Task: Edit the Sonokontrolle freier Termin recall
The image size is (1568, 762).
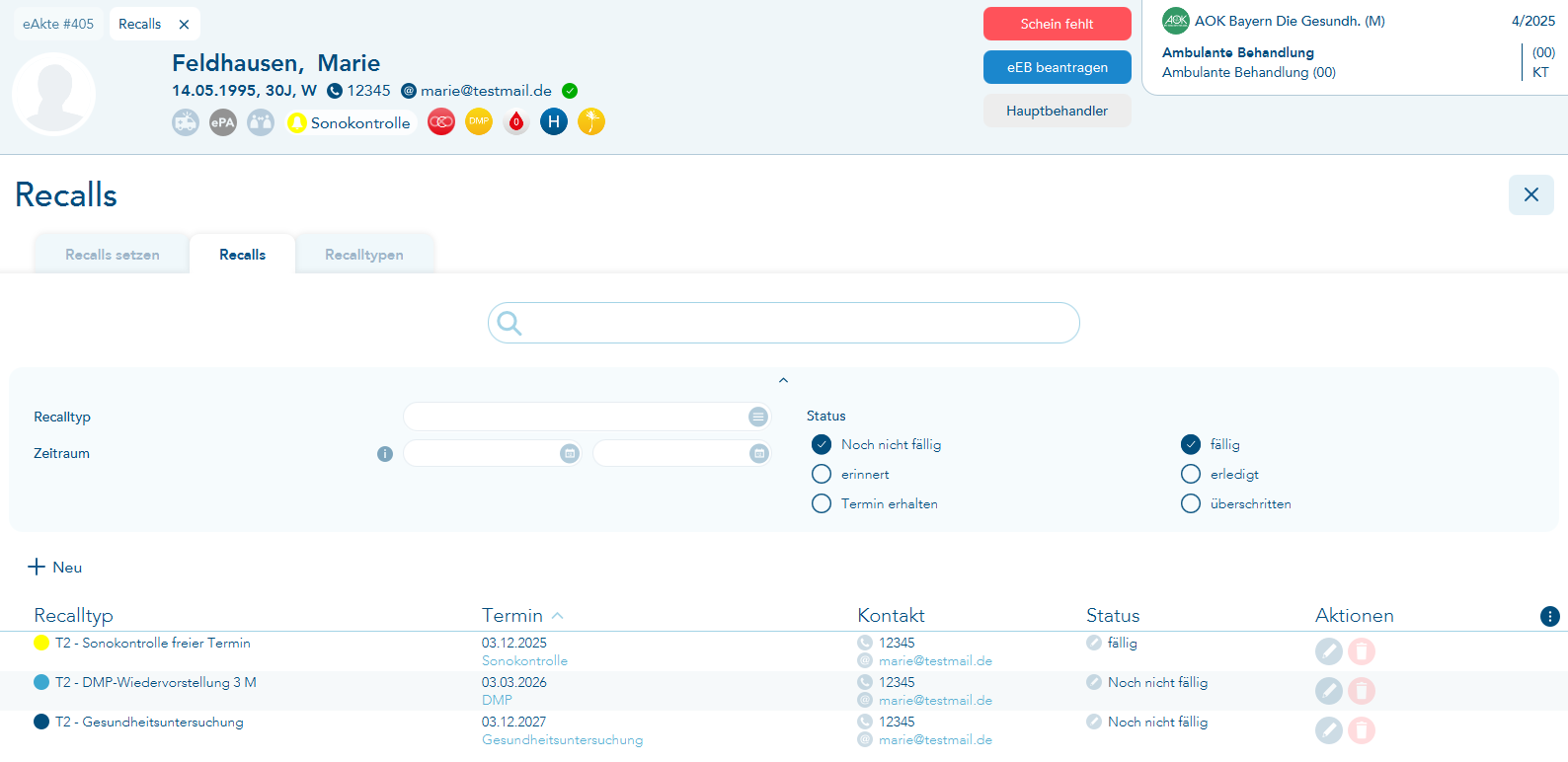Action: 1328,651
